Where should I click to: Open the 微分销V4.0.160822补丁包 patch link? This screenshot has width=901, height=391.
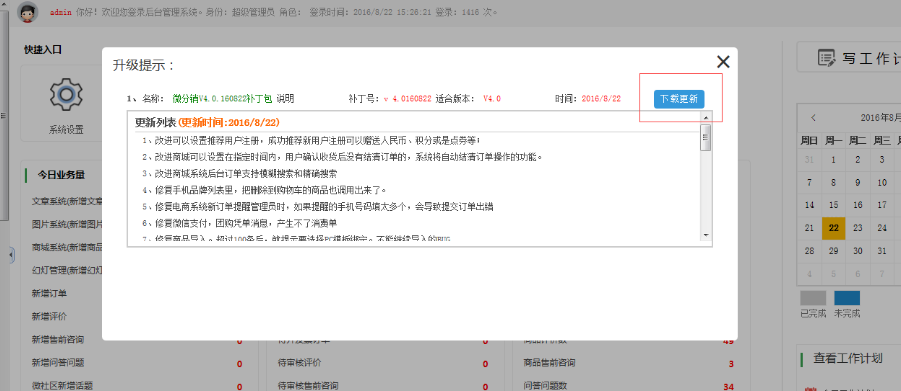click(x=223, y=99)
